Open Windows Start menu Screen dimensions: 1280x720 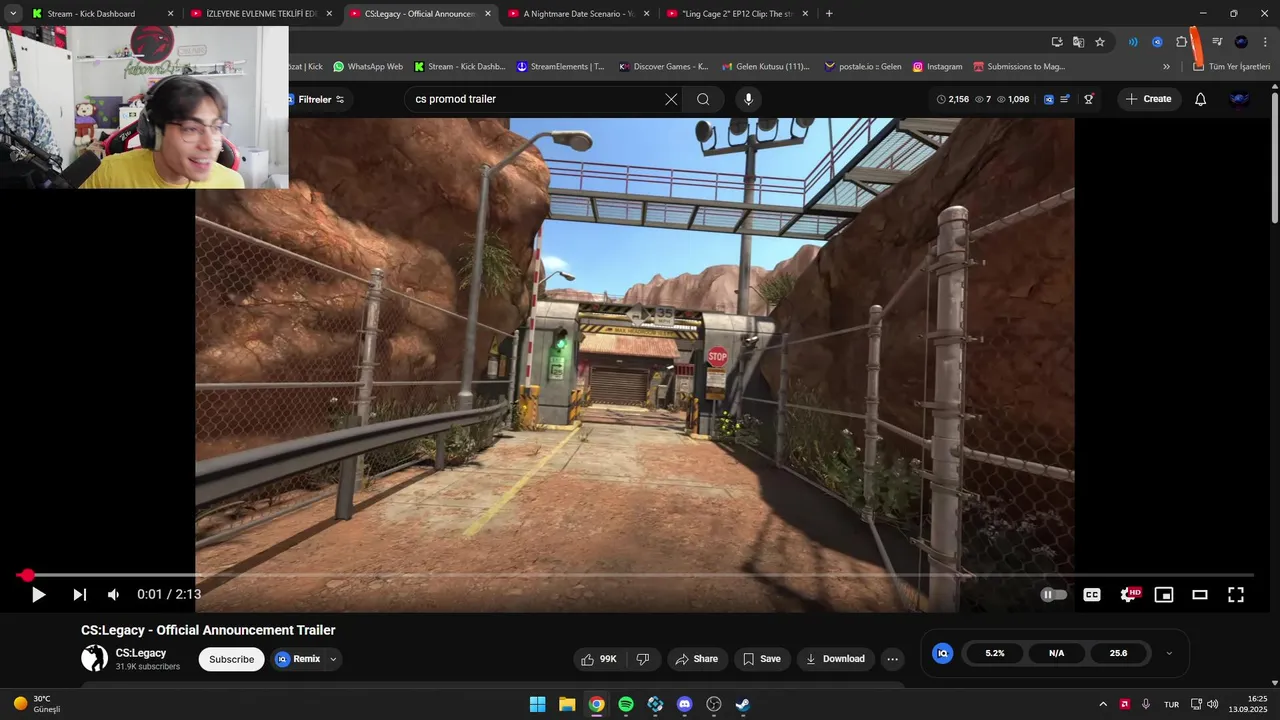pos(537,704)
